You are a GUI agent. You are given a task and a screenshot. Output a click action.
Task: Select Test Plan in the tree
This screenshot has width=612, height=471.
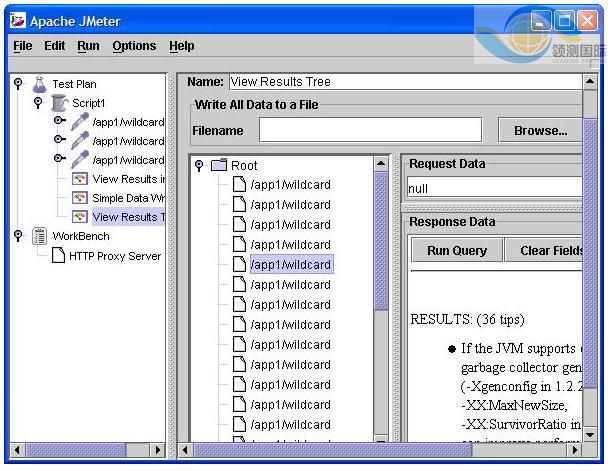coord(74,84)
